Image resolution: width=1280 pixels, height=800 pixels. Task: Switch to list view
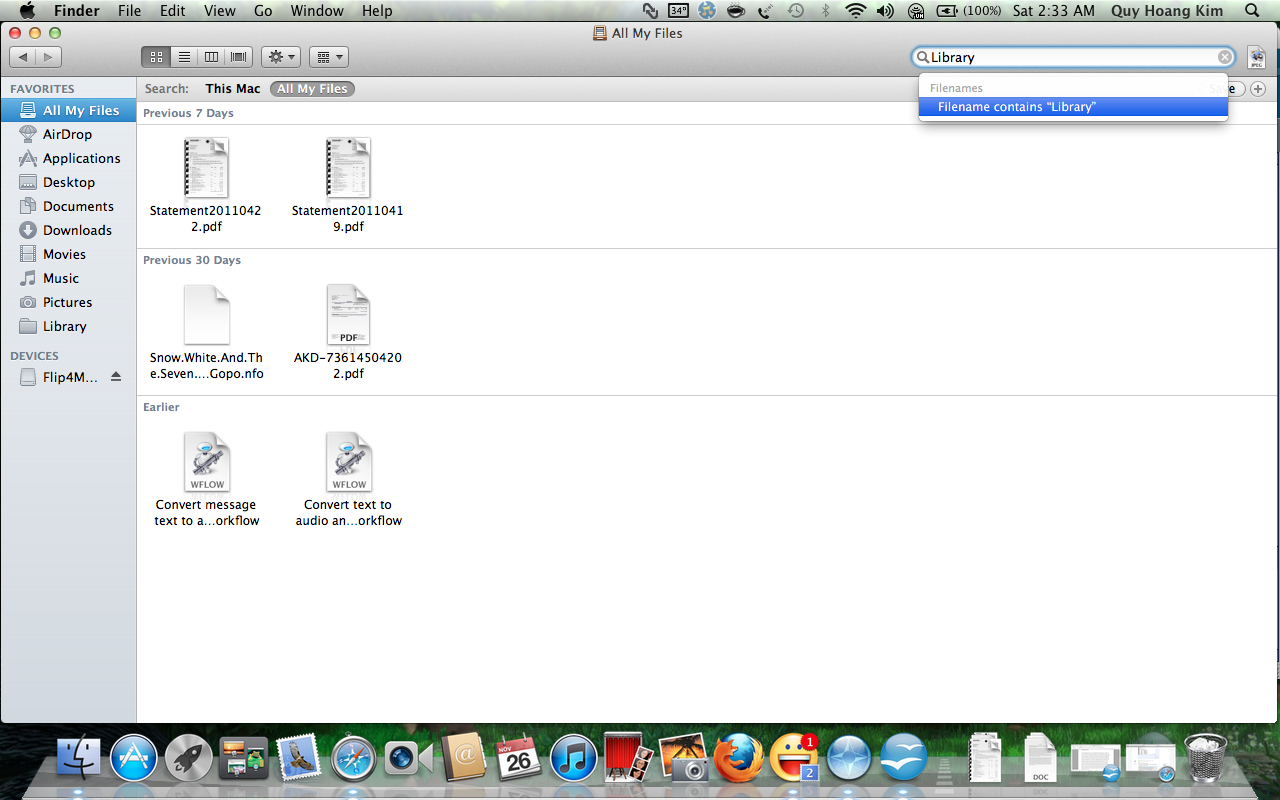click(x=184, y=57)
